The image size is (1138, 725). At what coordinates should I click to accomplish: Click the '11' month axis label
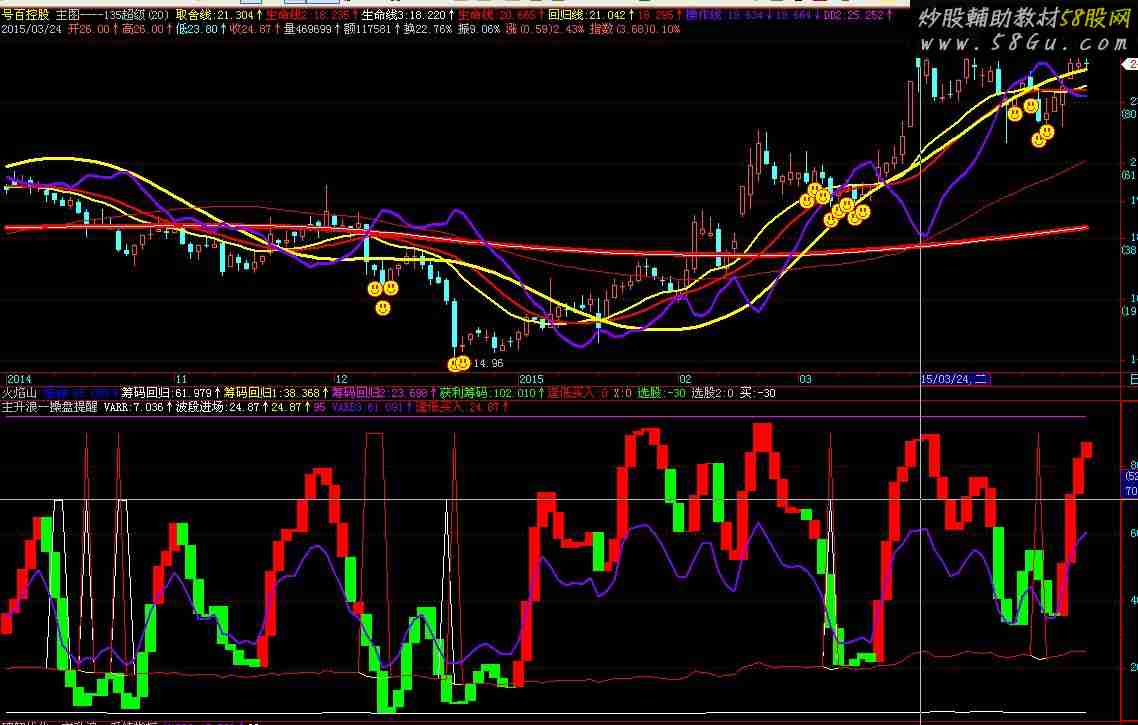(181, 379)
